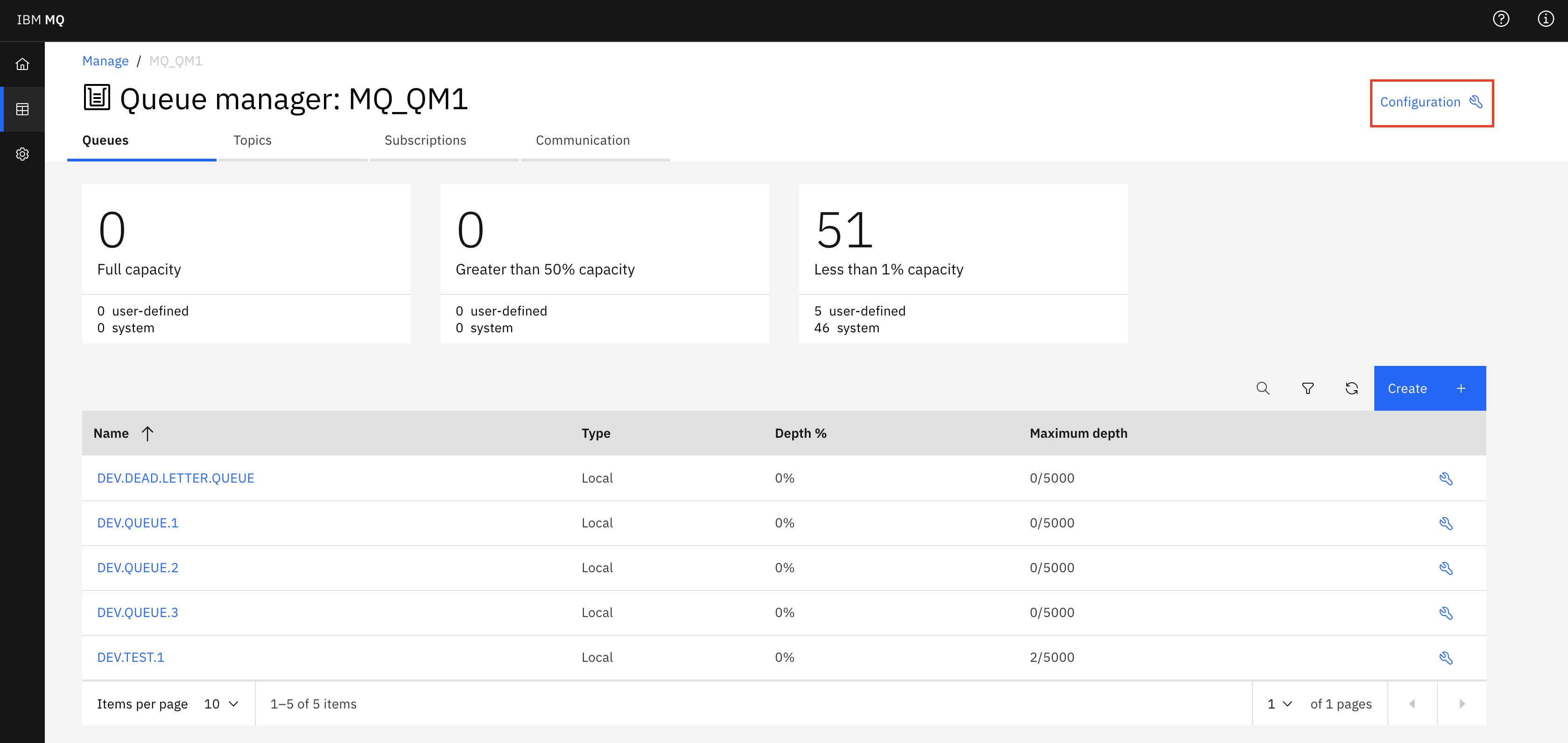Open wrench settings for DEV.TEST.1
The image size is (1568, 743).
tap(1446, 658)
